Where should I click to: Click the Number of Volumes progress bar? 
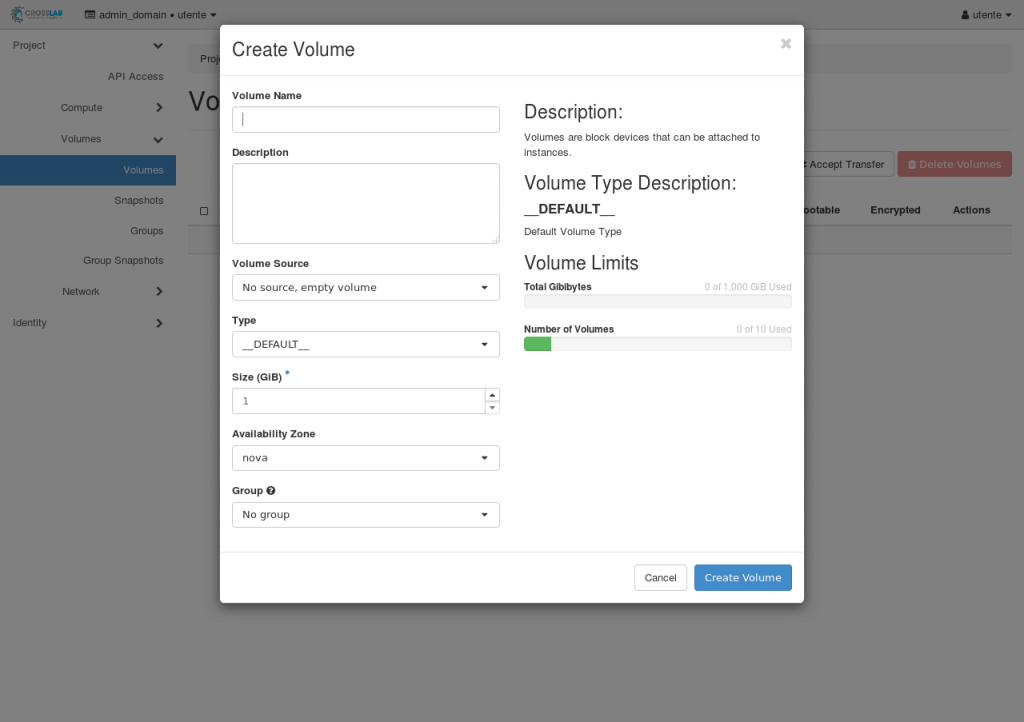657,344
